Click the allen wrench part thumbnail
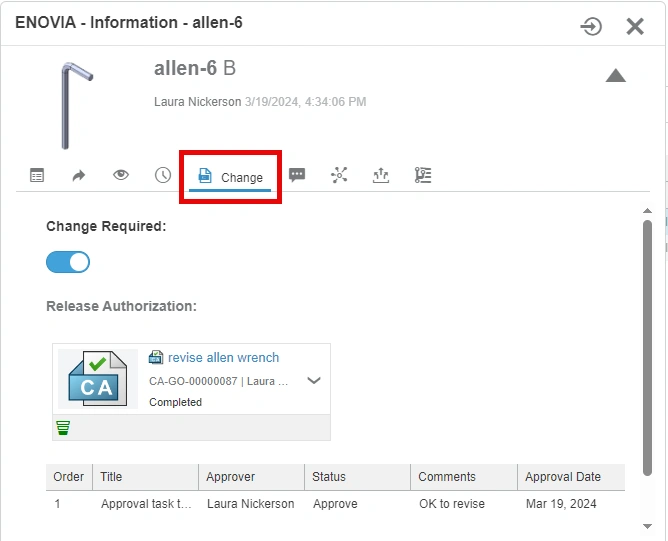The image size is (668, 541). click(x=77, y=104)
